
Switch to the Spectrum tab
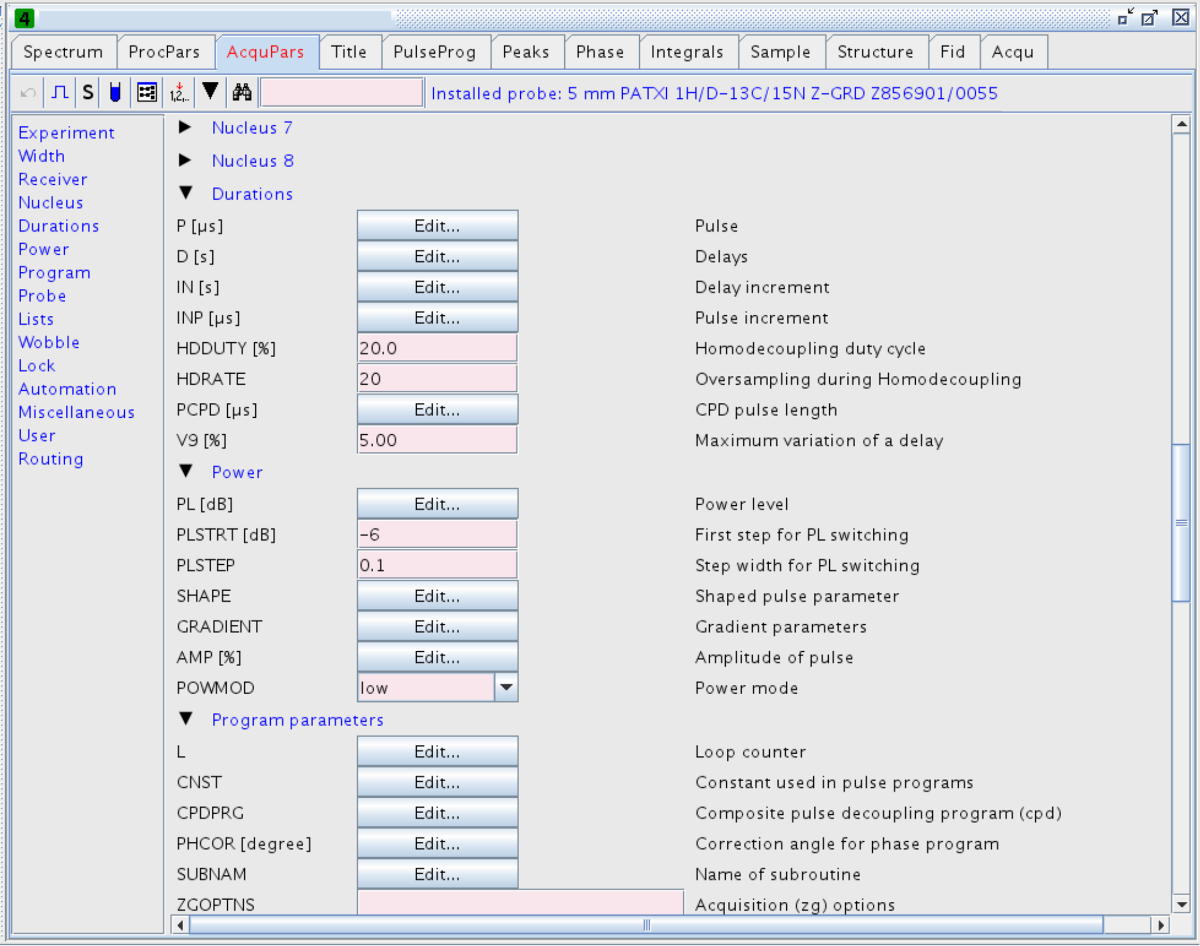pos(63,52)
